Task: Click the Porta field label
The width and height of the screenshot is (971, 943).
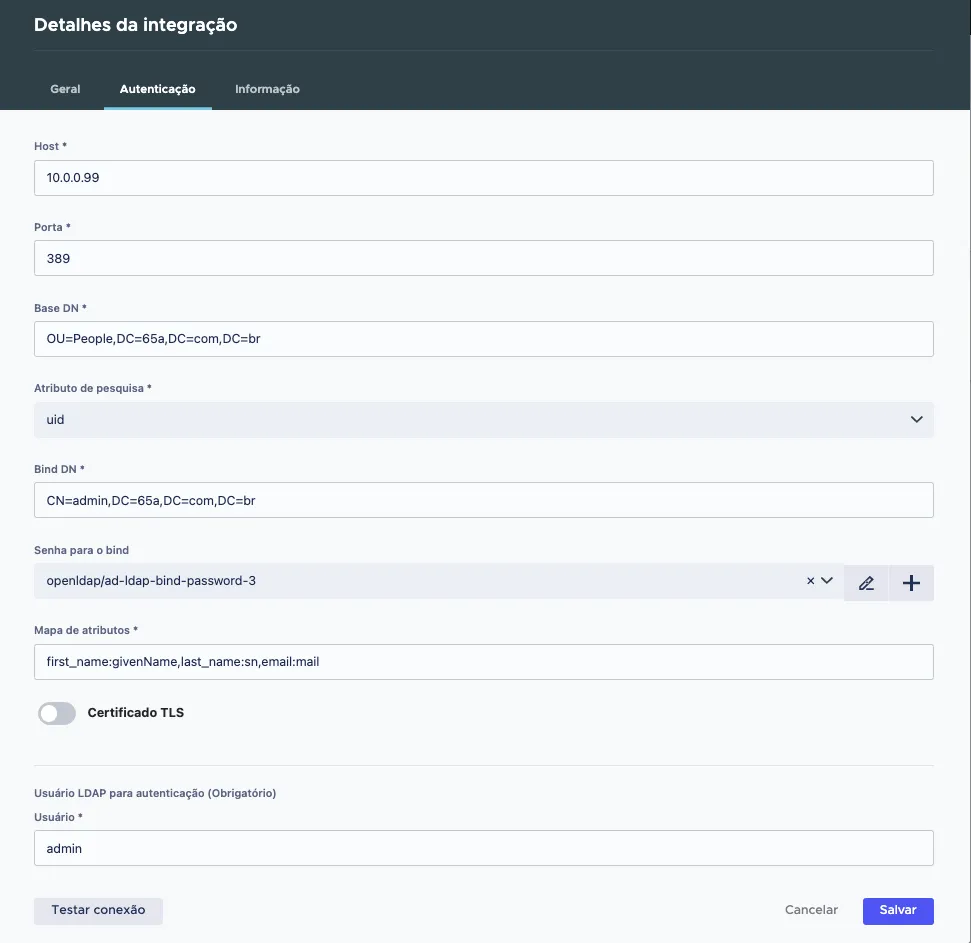Action: pyautogui.click(x=52, y=227)
